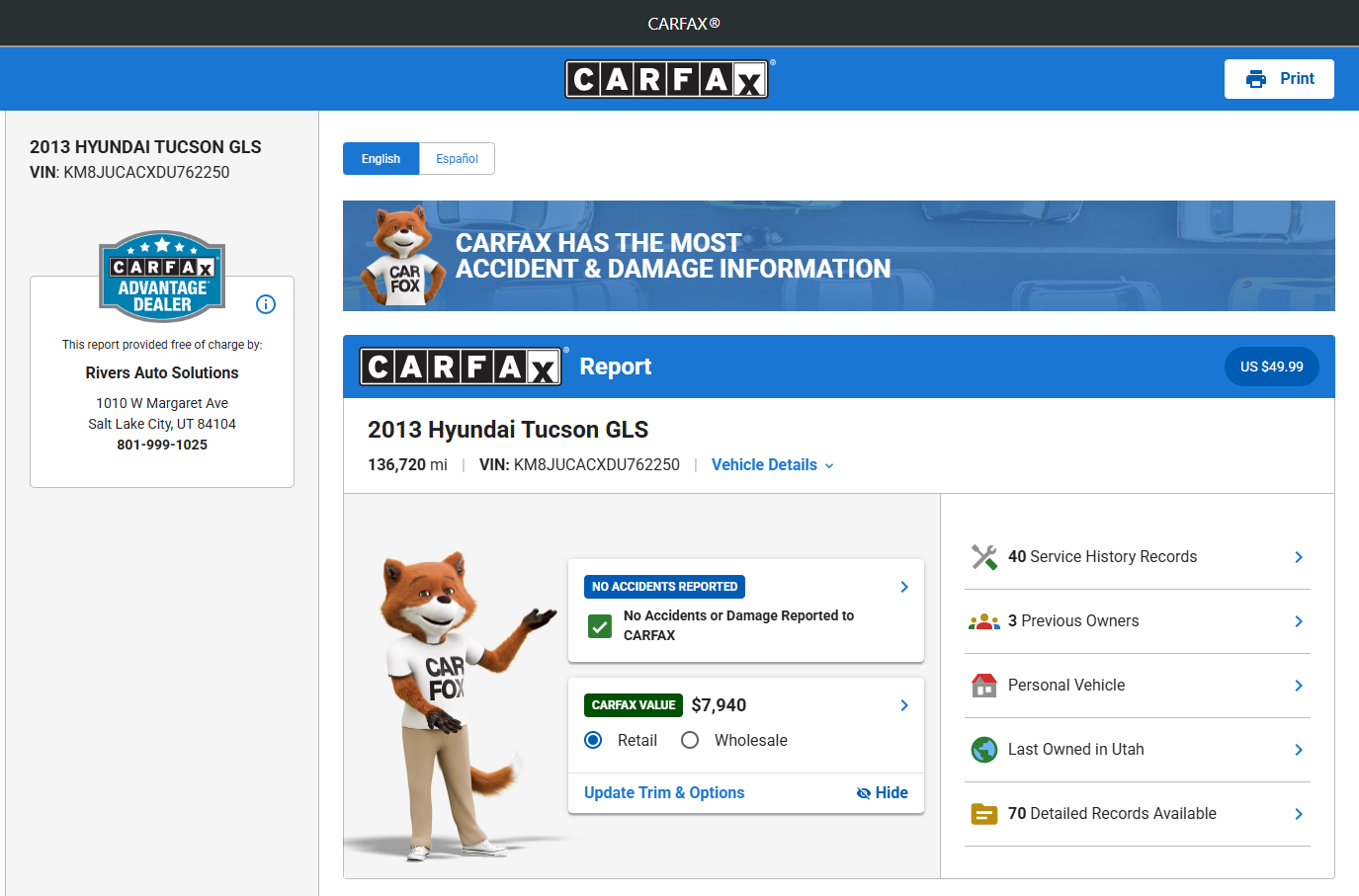Screen dimensions: 1359x896
Task: Click the Last Owned globe icon
Action: pos(984,750)
